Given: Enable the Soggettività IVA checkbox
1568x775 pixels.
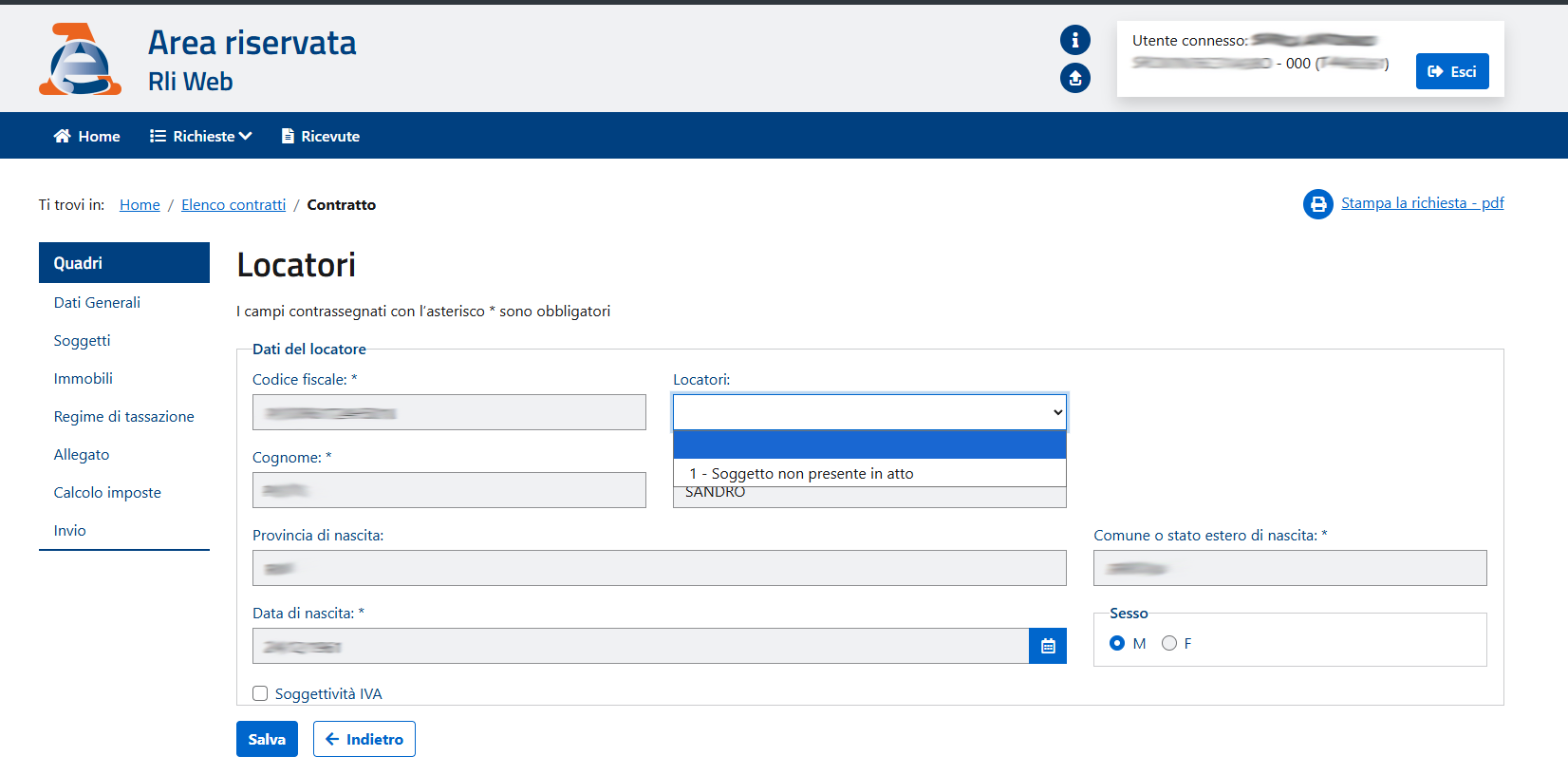Looking at the screenshot, I should pyautogui.click(x=260, y=693).
